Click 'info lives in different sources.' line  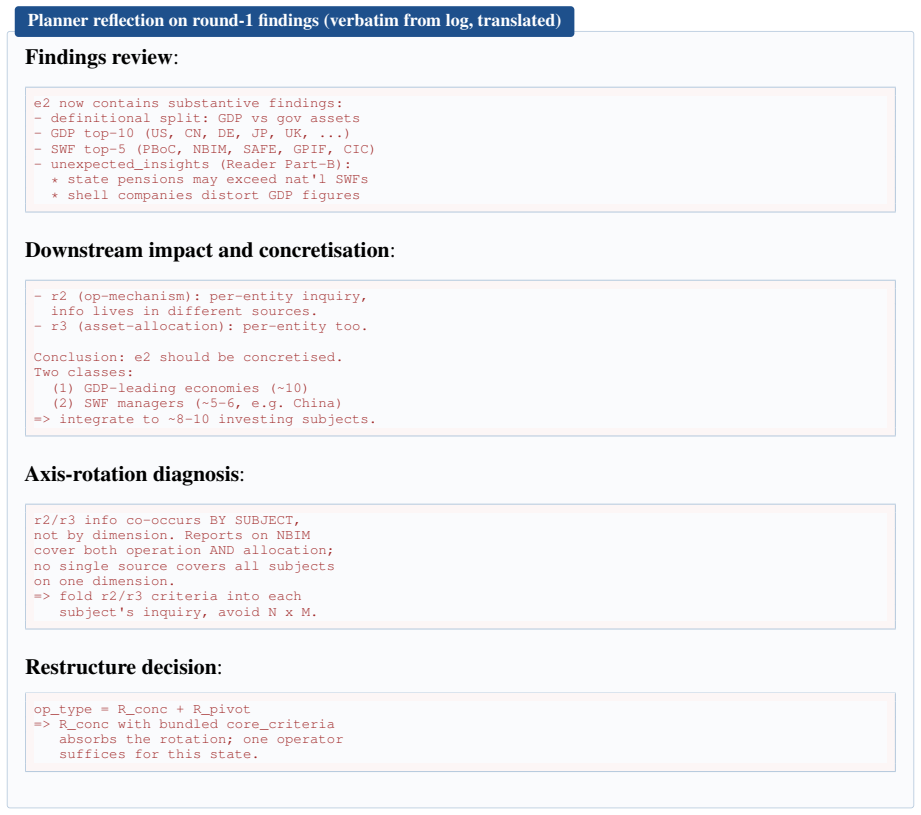pos(183,312)
